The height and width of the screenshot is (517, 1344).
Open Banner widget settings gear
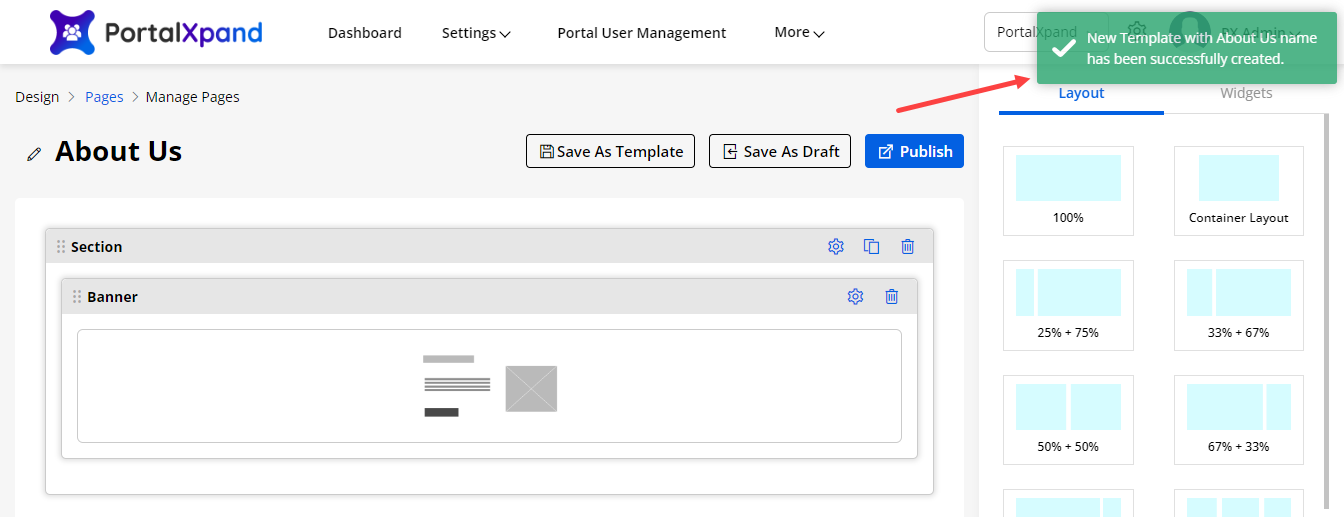tap(855, 297)
